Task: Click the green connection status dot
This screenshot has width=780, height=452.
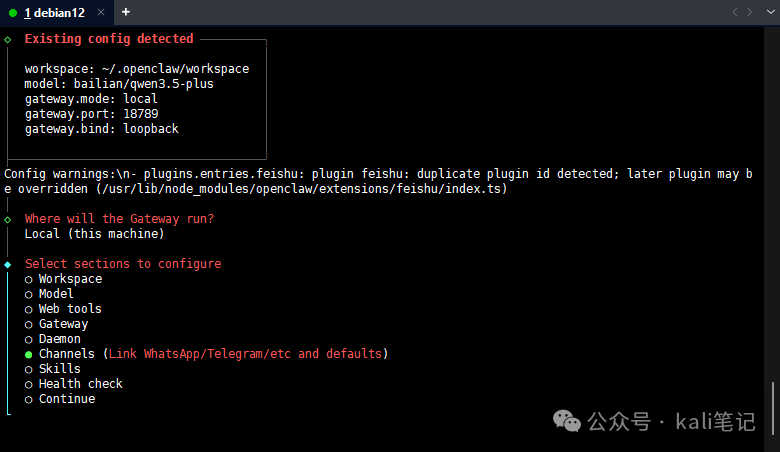Action: pyautogui.click(x=13, y=12)
